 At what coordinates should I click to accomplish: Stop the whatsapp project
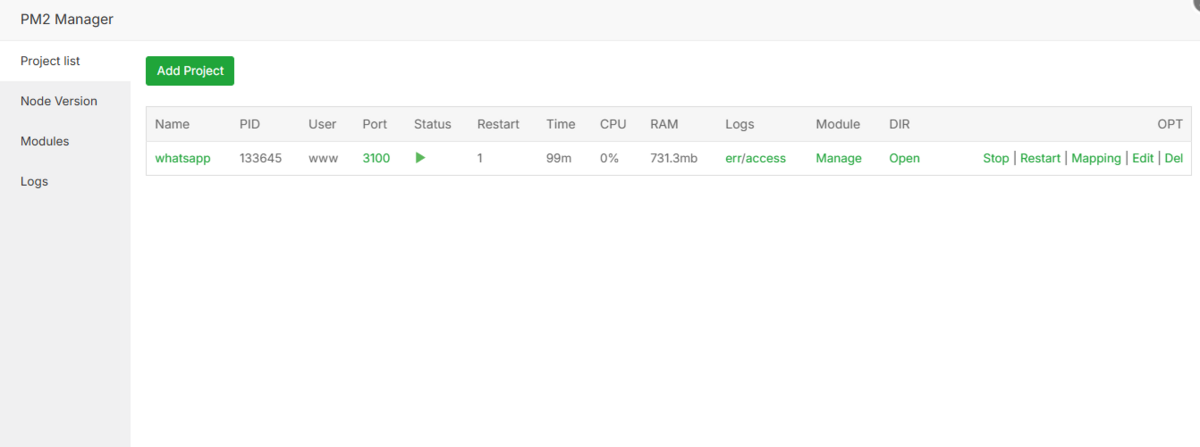click(996, 158)
